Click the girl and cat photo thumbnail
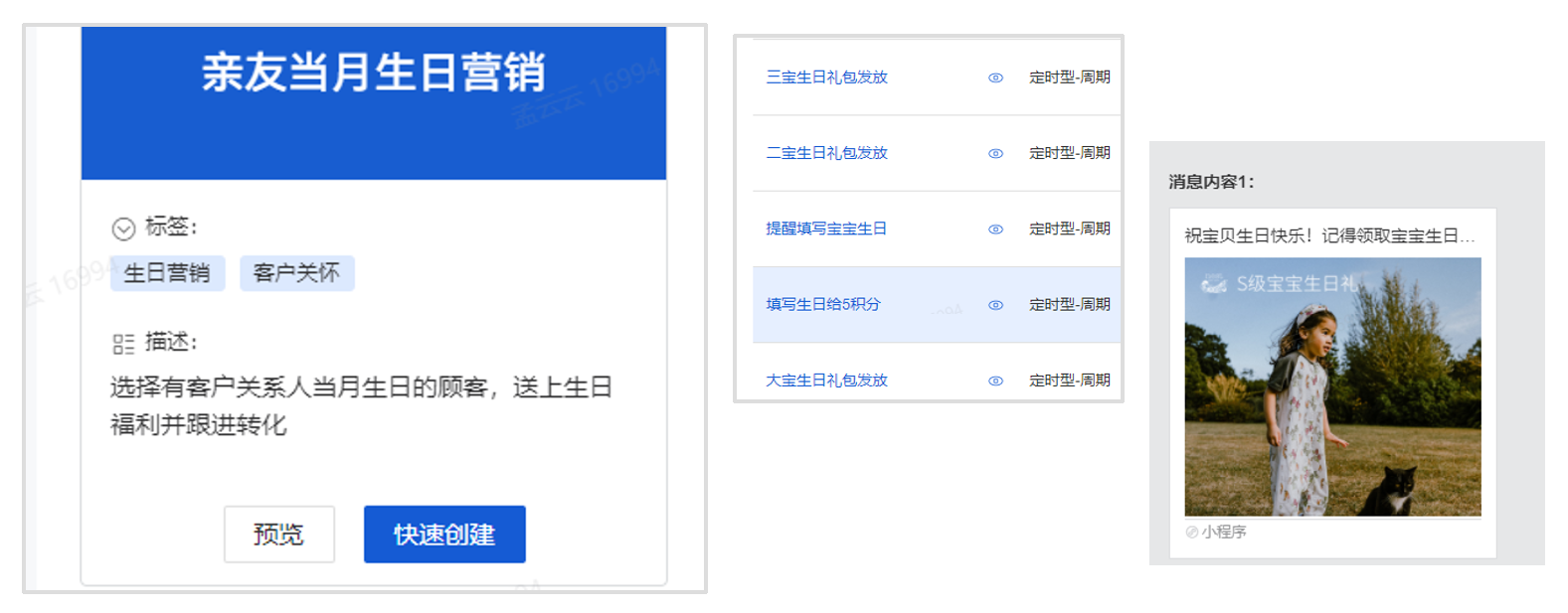This screenshot has height=613, width=1568. pyautogui.click(x=1332, y=397)
